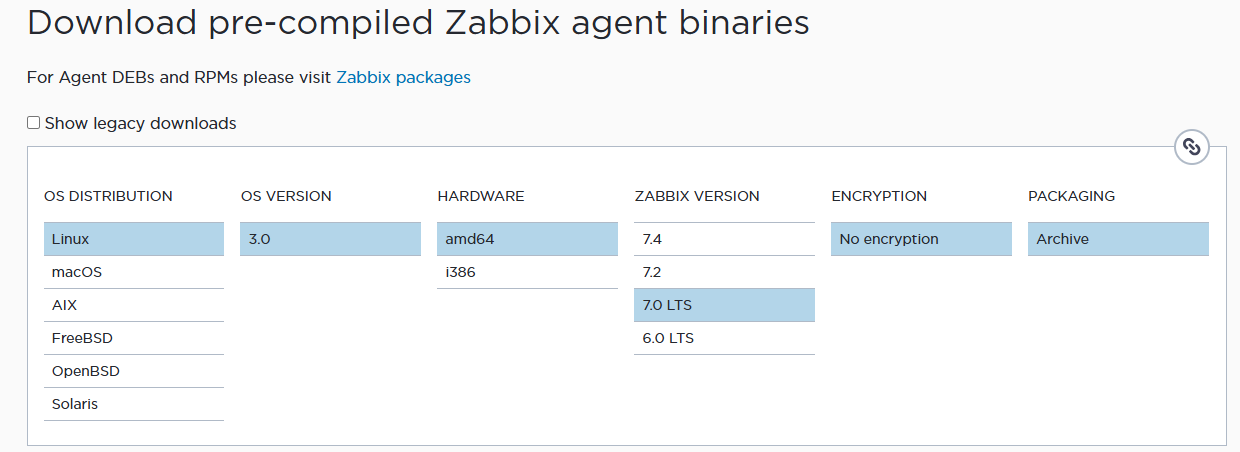Image resolution: width=1240 pixels, height=452 pixels.
Task: Select Zabbix version 7.2
Action: (724, 272)
